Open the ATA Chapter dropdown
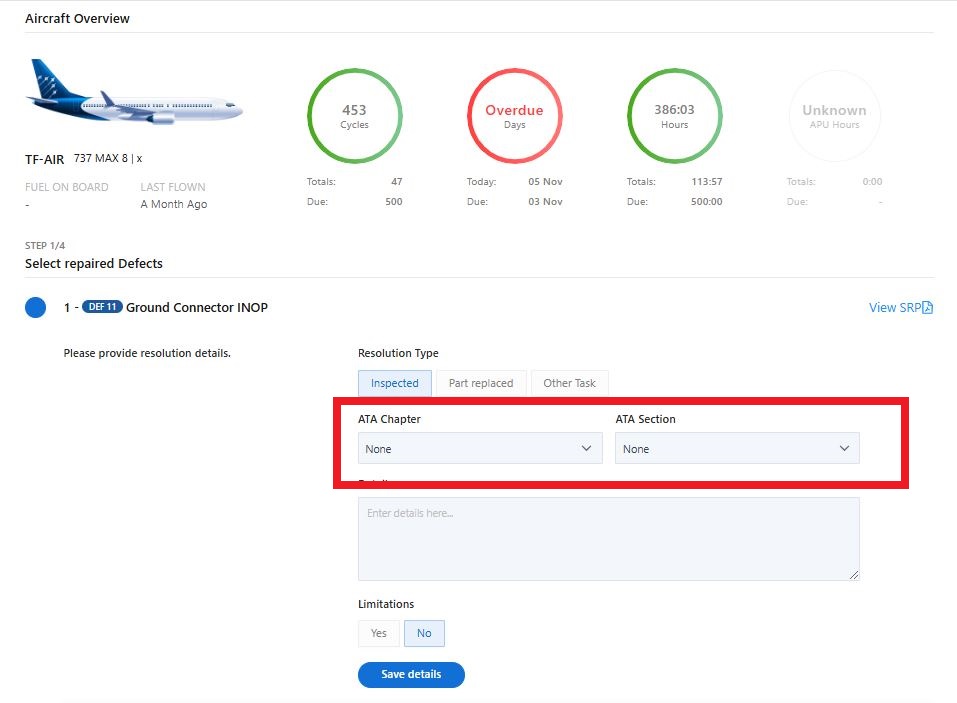Screen dimensions: 957x703 point(480,449)
